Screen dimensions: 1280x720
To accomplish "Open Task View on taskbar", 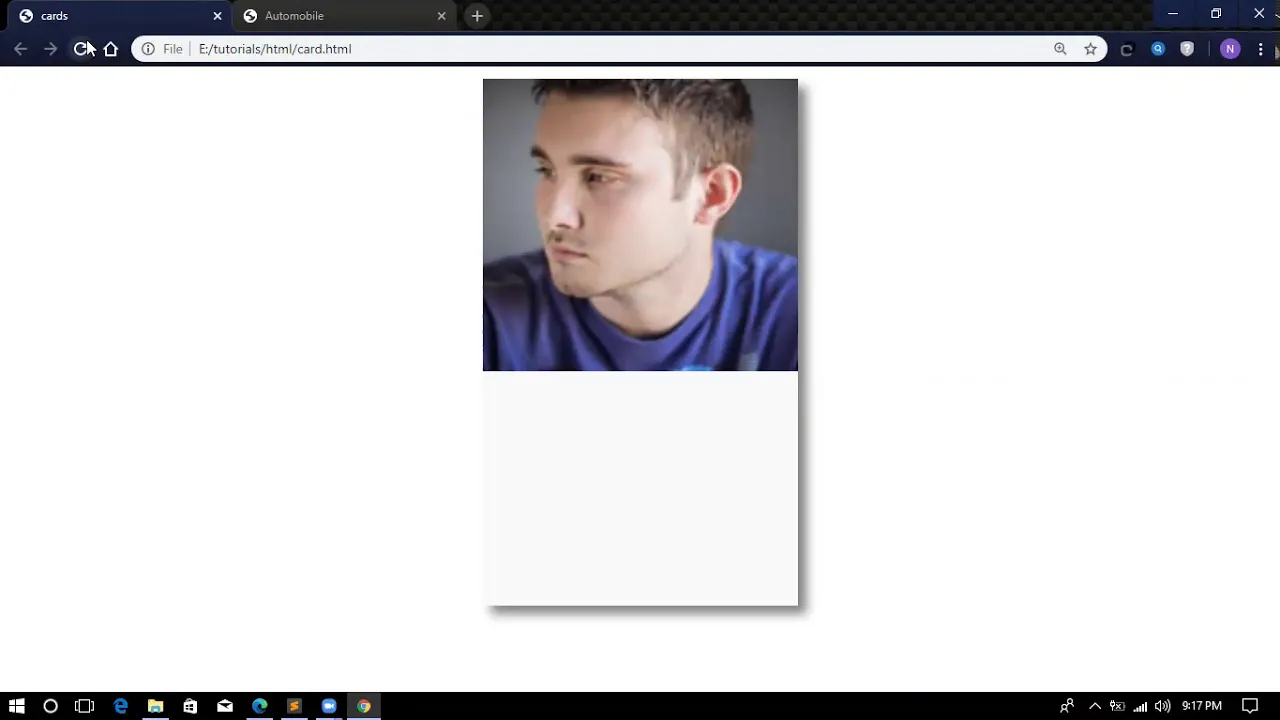I will [84, 706].
